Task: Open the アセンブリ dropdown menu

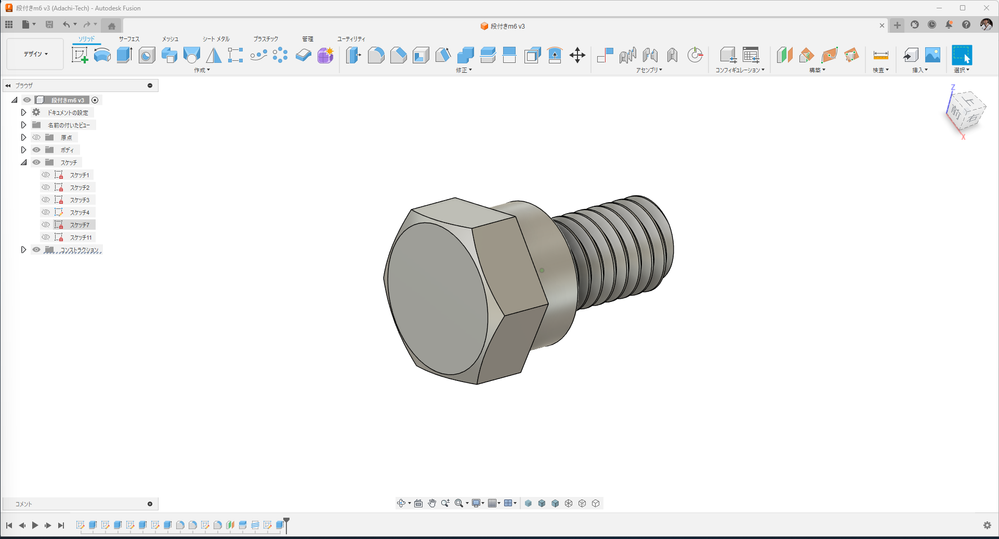Action: click(649, 70)
